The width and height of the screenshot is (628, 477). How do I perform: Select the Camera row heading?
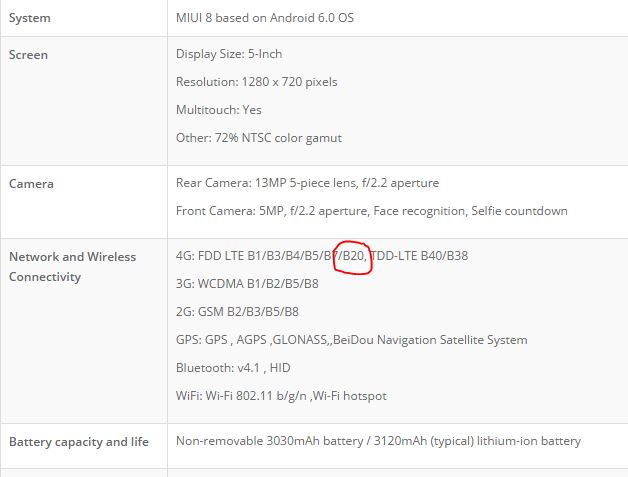click(31, 184)
